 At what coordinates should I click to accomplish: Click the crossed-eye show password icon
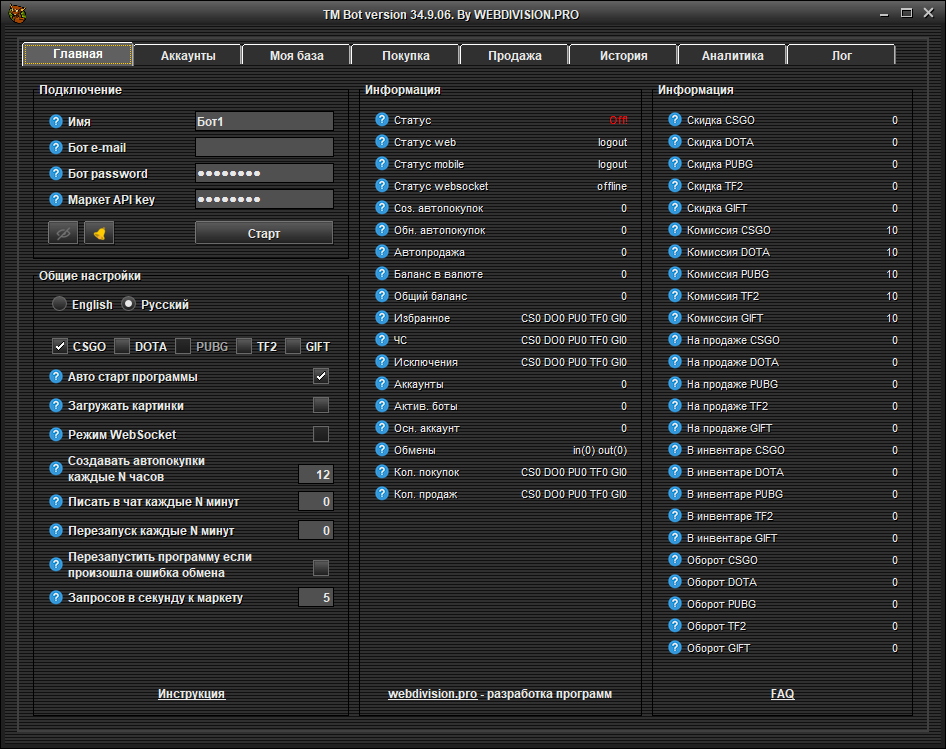click(63, 233)
